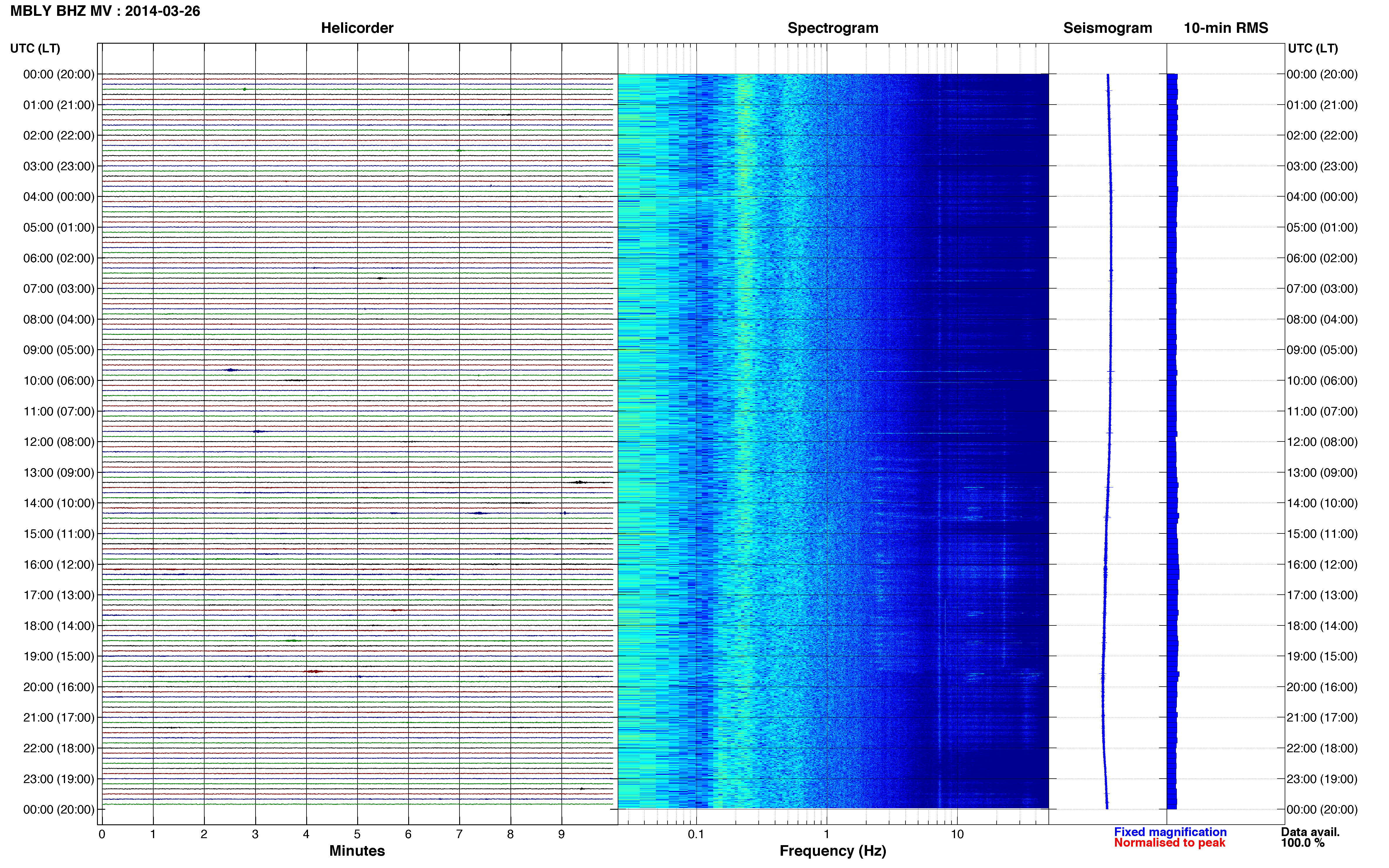The width and height of the screenshot is (1389, 868).
Task: Click left time label 13:00 (09:00)
Action: pos(59,473)
